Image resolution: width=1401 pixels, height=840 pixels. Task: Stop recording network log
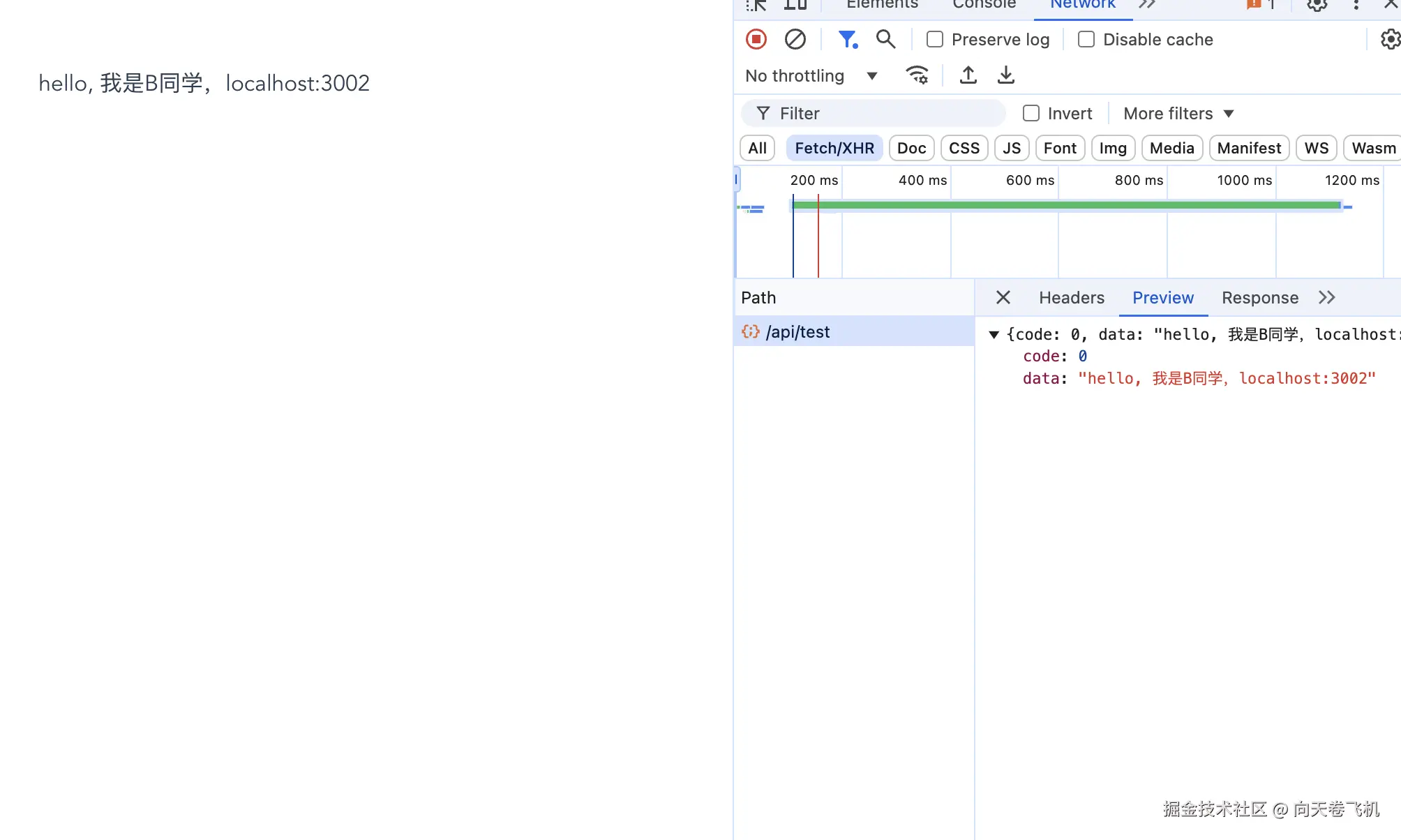point(756,39)
